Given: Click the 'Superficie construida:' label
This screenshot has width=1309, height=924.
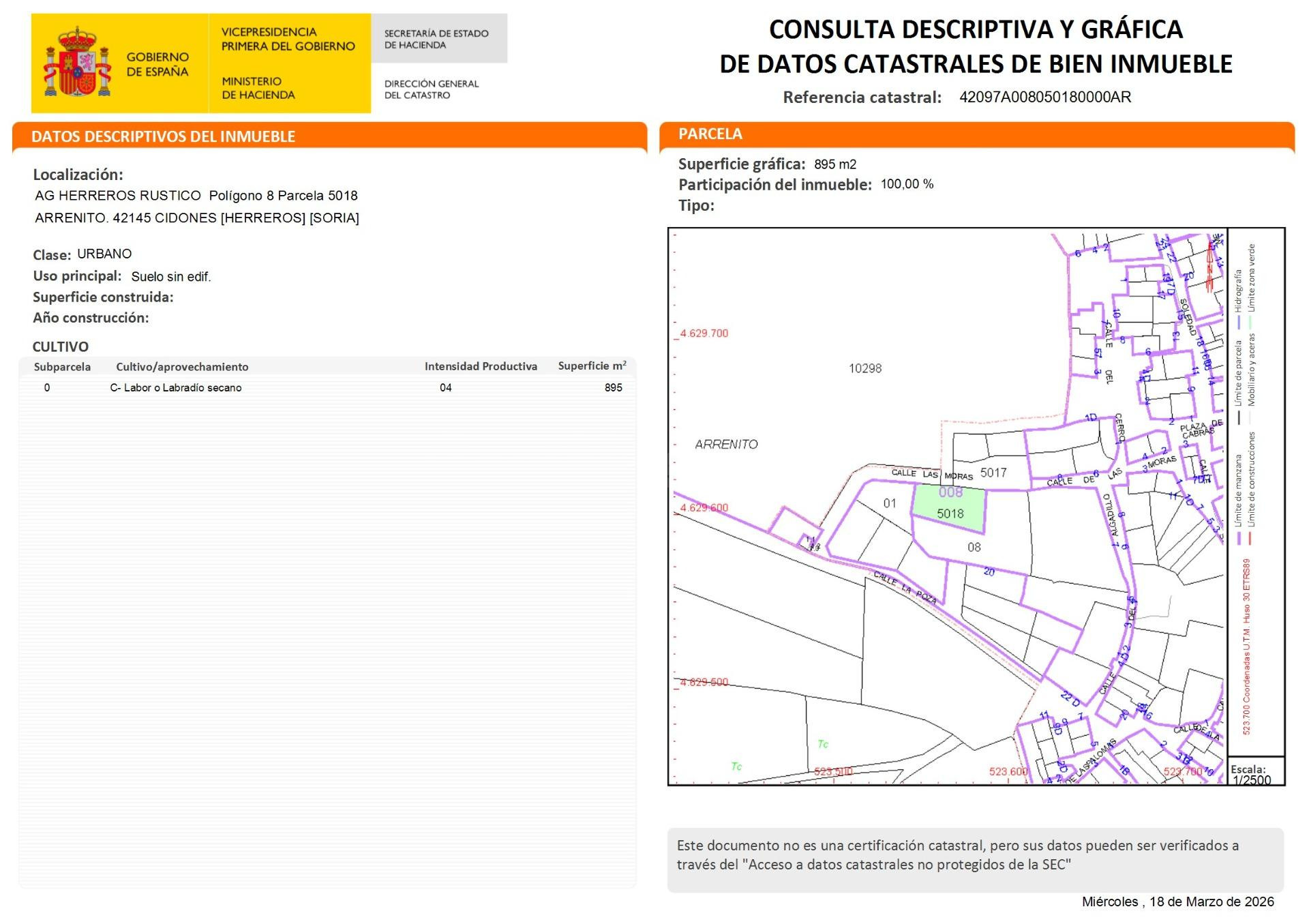Looking at the screenshot, I should 103,297.
